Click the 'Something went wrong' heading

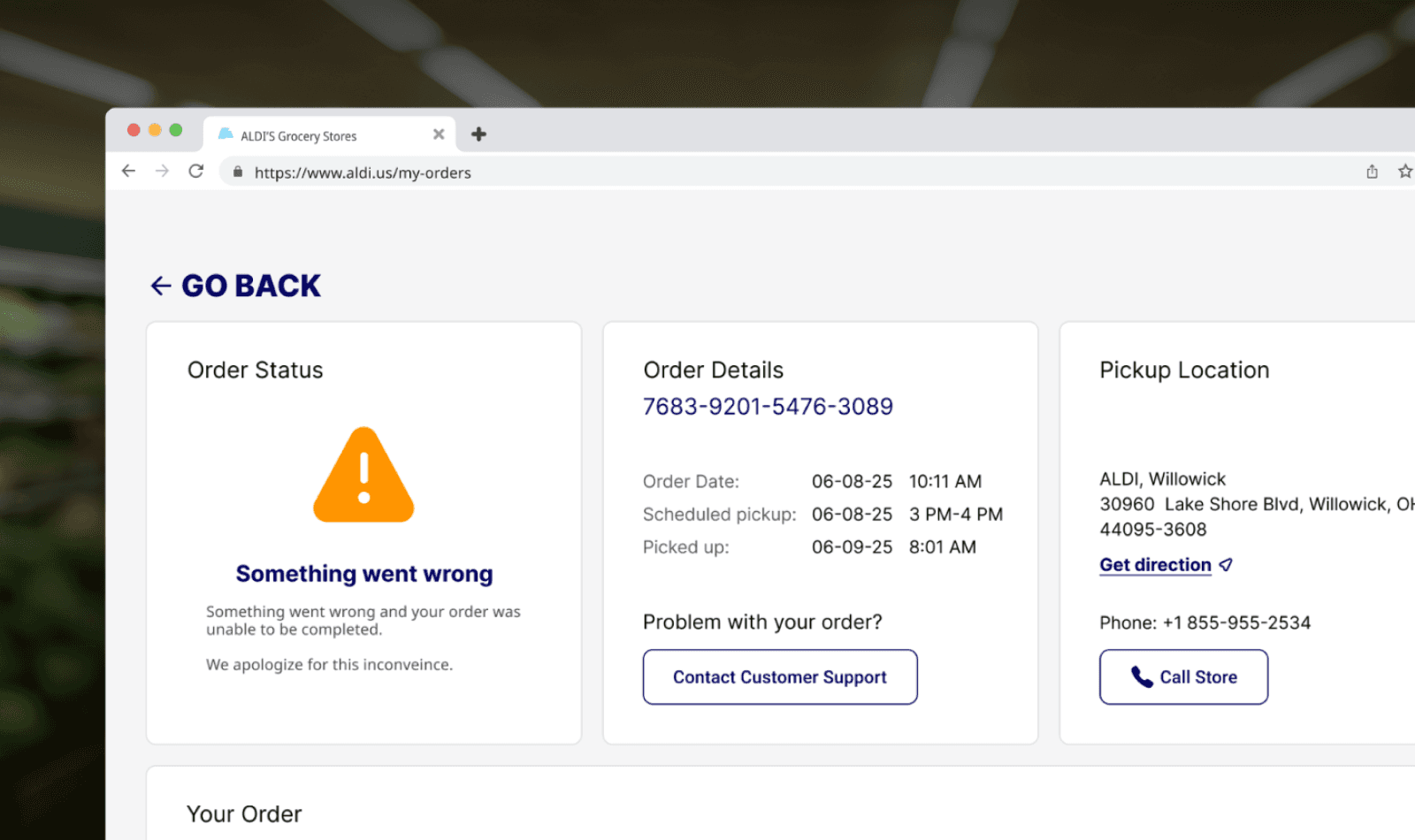point(364,574)
